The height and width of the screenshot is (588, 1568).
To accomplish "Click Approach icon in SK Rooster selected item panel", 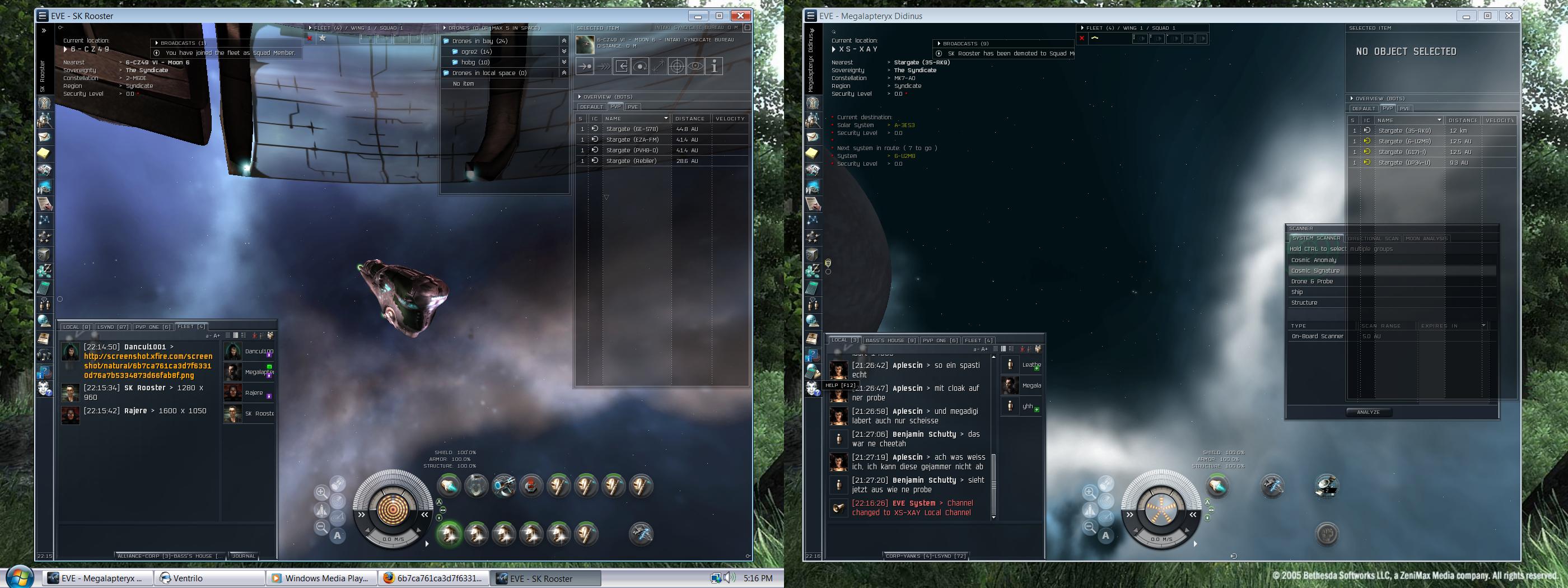I will tap(585, 66).
